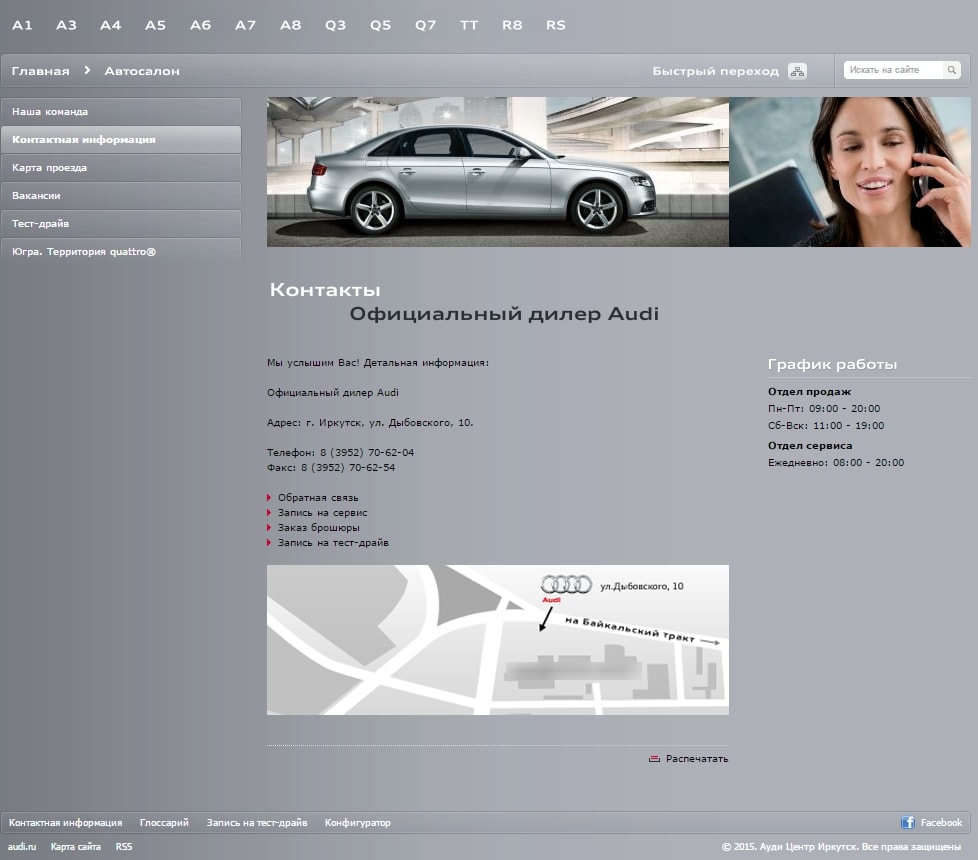Image resolution: width=978 pixels, height=860 pixels.
Task: Click the dealership location map image
Action: 498,640
